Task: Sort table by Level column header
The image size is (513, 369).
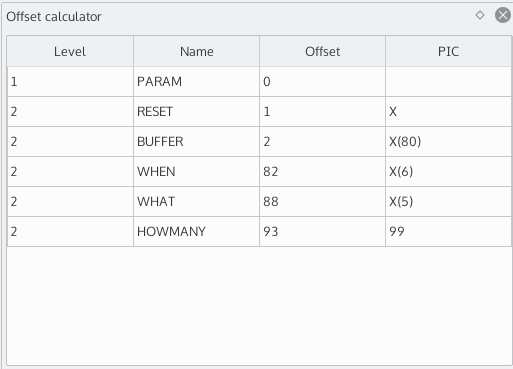Action: pyautogui.click(x=70, y=51)
